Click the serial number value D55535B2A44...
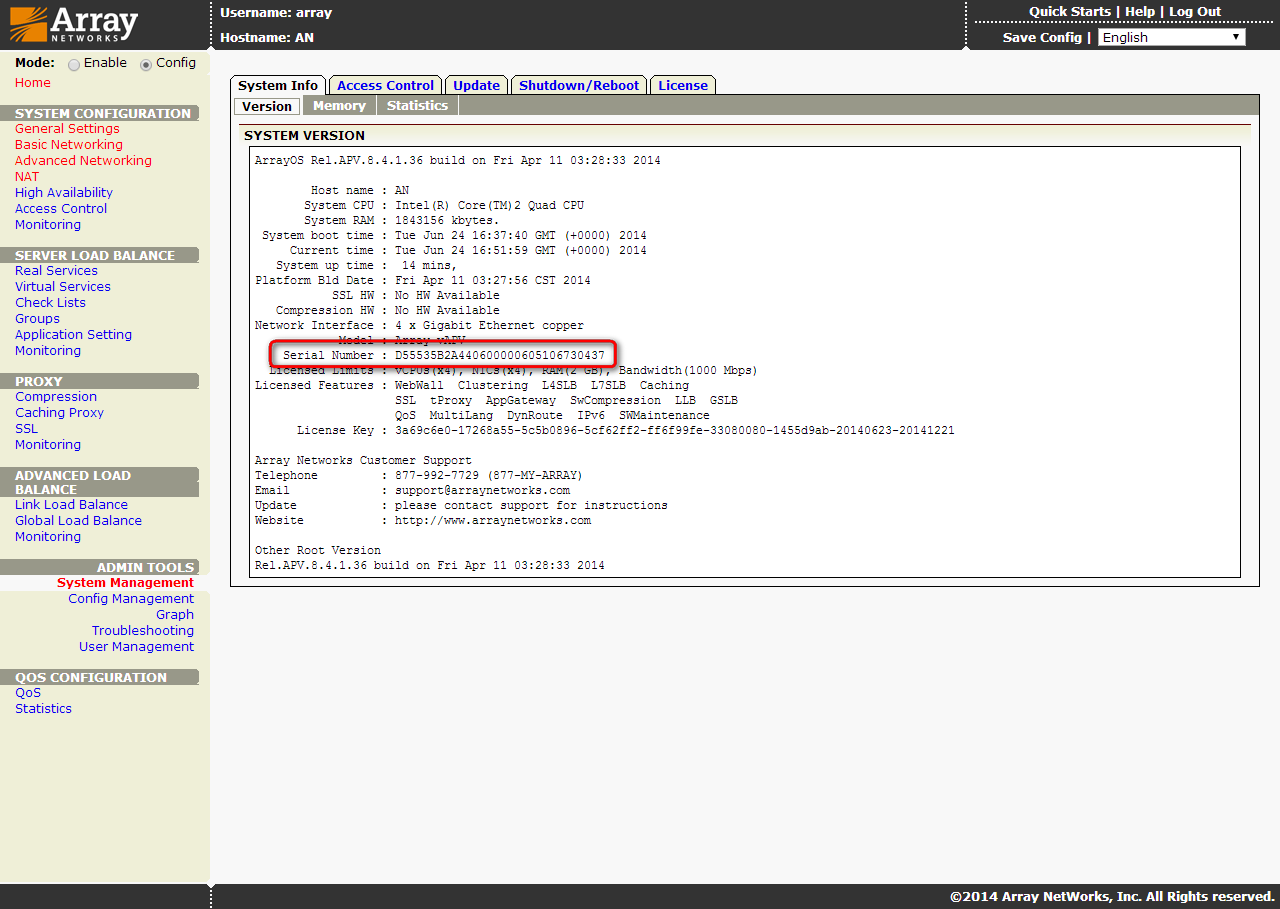This screenshot has height=909, width=1280. pos(500,355)
